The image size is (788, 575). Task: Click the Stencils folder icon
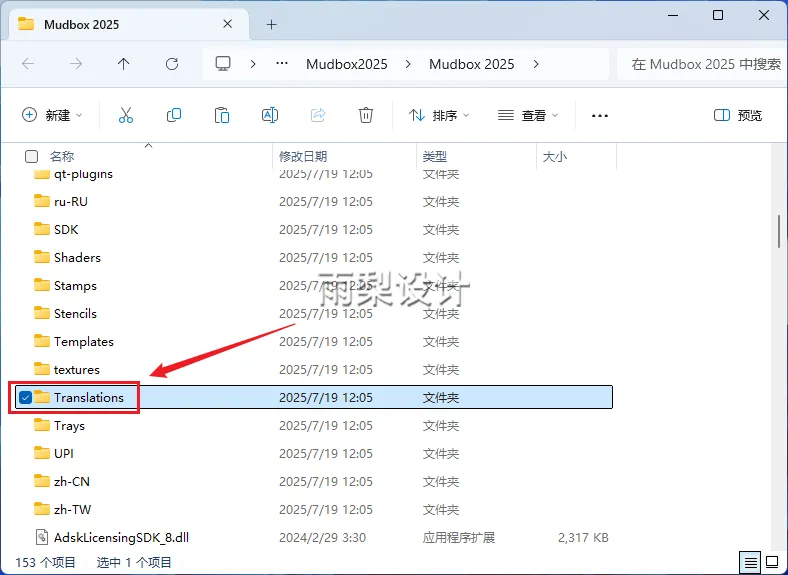click(42, 313)
